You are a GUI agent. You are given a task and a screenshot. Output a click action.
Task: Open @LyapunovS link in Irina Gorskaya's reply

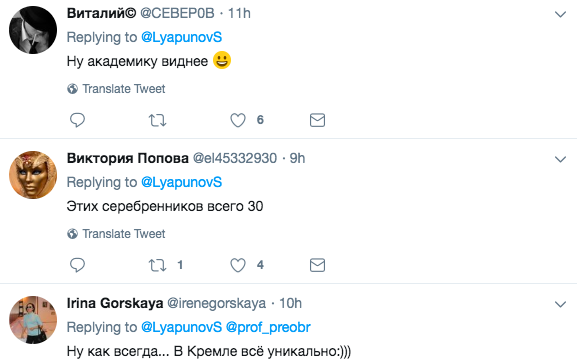click(181, 327)
